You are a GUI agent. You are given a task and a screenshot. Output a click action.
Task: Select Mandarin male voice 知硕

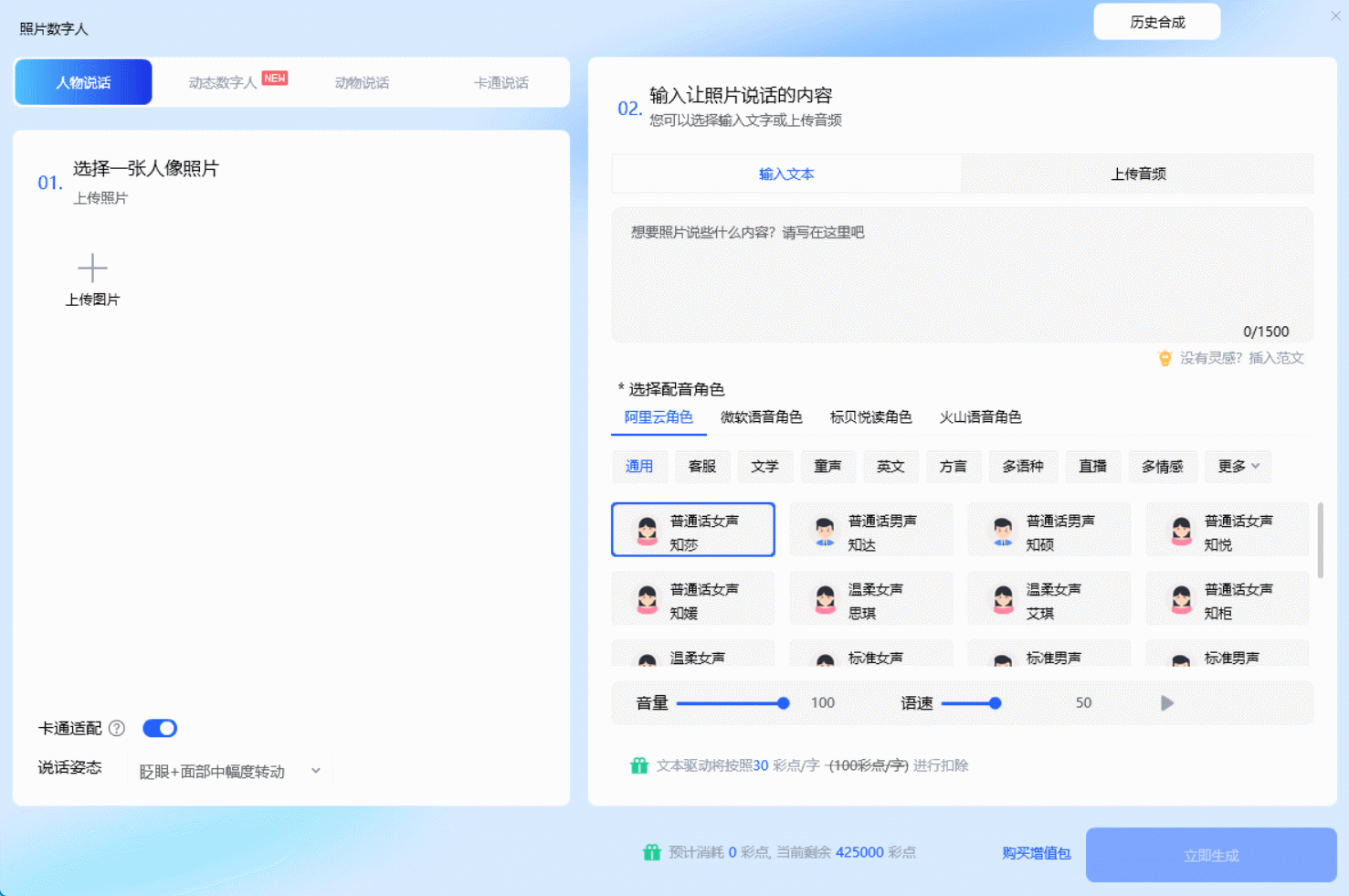click(x=1049, y=529)
